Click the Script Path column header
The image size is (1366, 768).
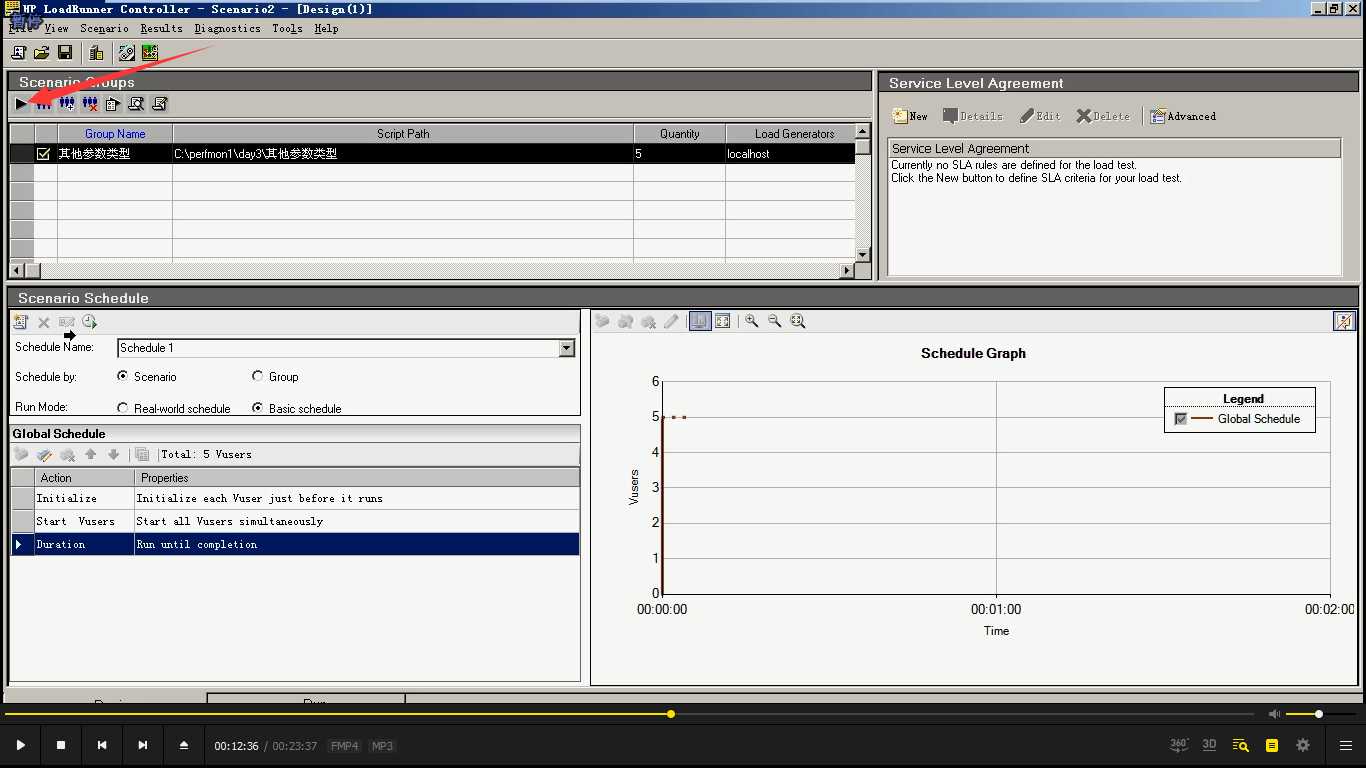point(403,133)
